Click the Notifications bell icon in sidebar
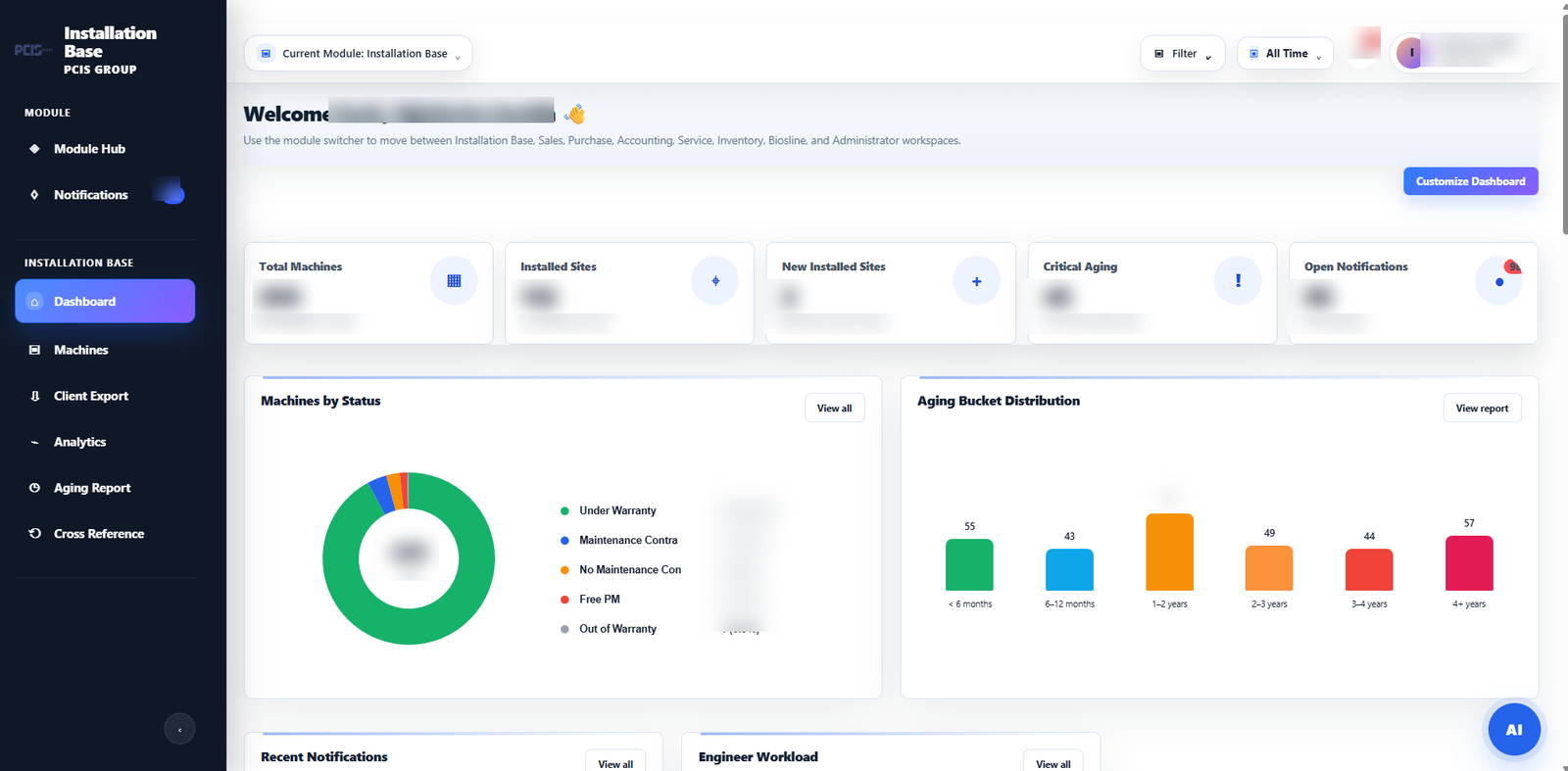This screenshot has width=1568, height=771. coord(34,195)
